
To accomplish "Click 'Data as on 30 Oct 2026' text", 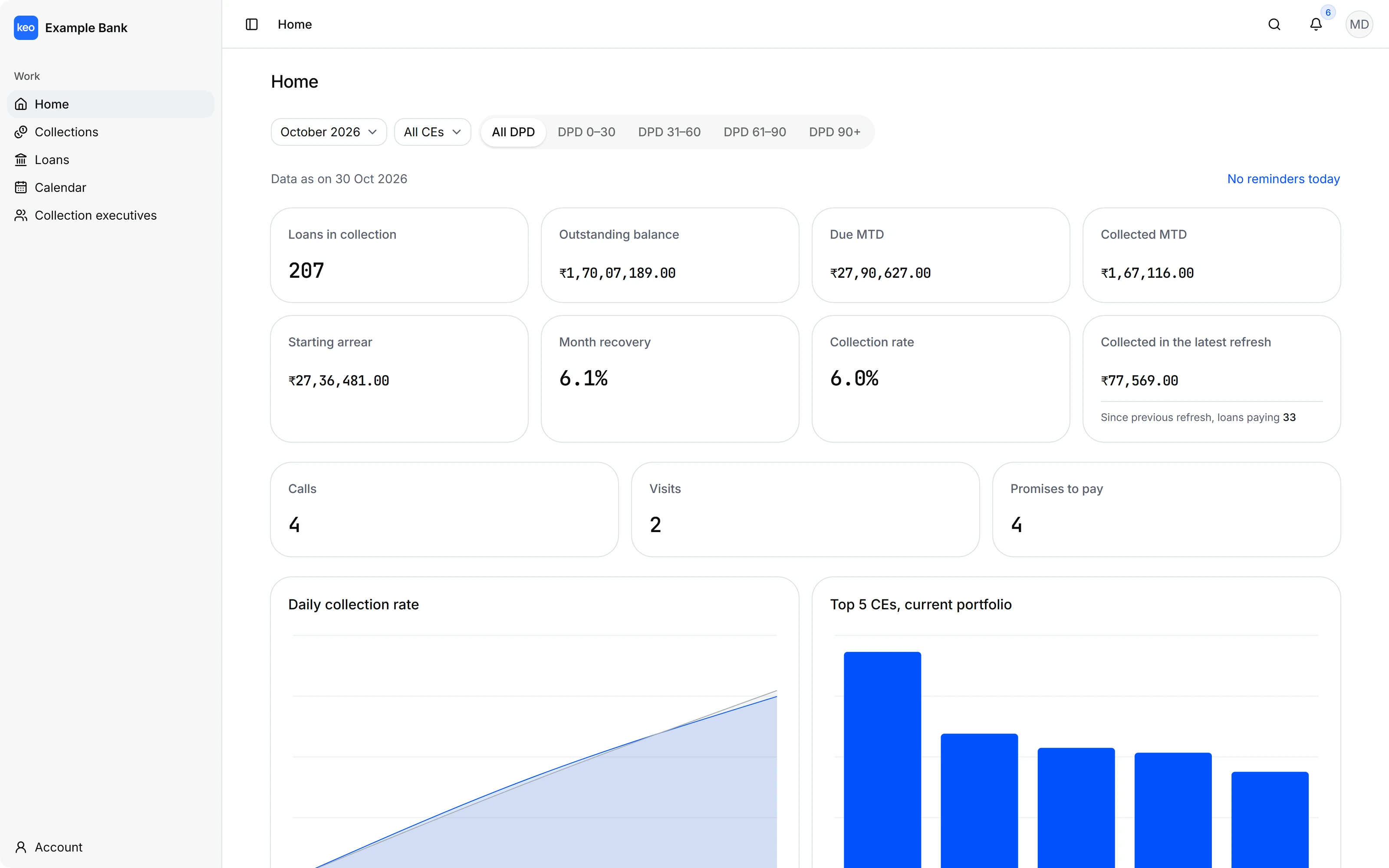I will pos(339,179).
